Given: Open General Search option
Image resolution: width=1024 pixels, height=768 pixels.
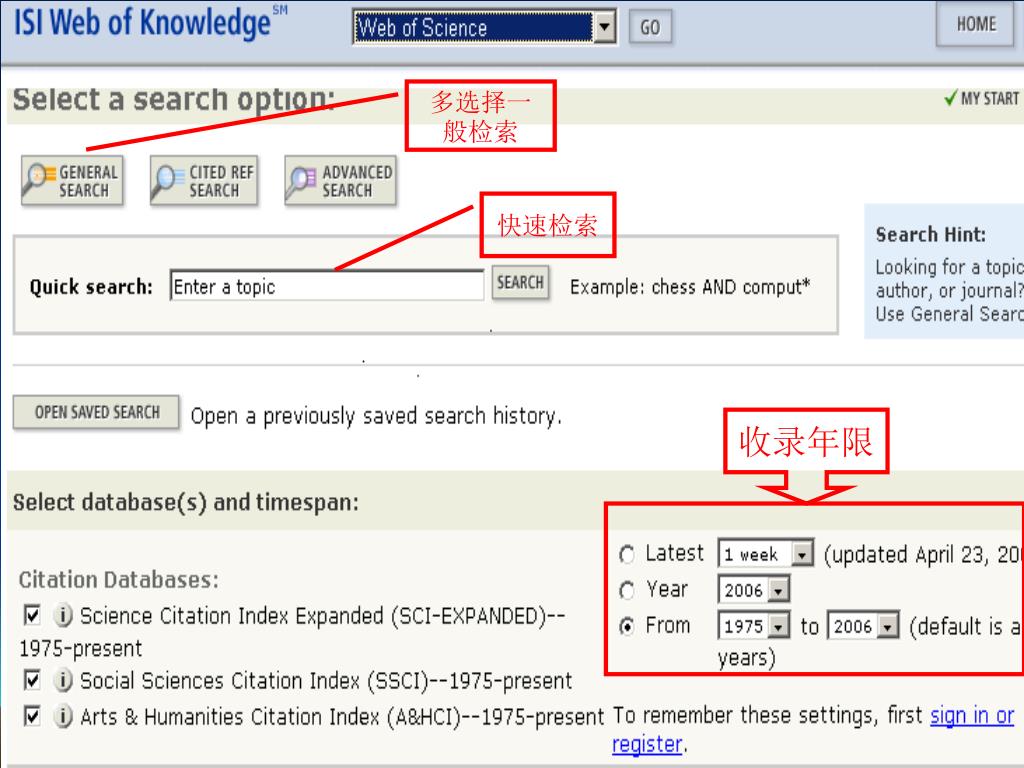Looking at the screenshot, I should pyautogui.click(x=72, y=181).
